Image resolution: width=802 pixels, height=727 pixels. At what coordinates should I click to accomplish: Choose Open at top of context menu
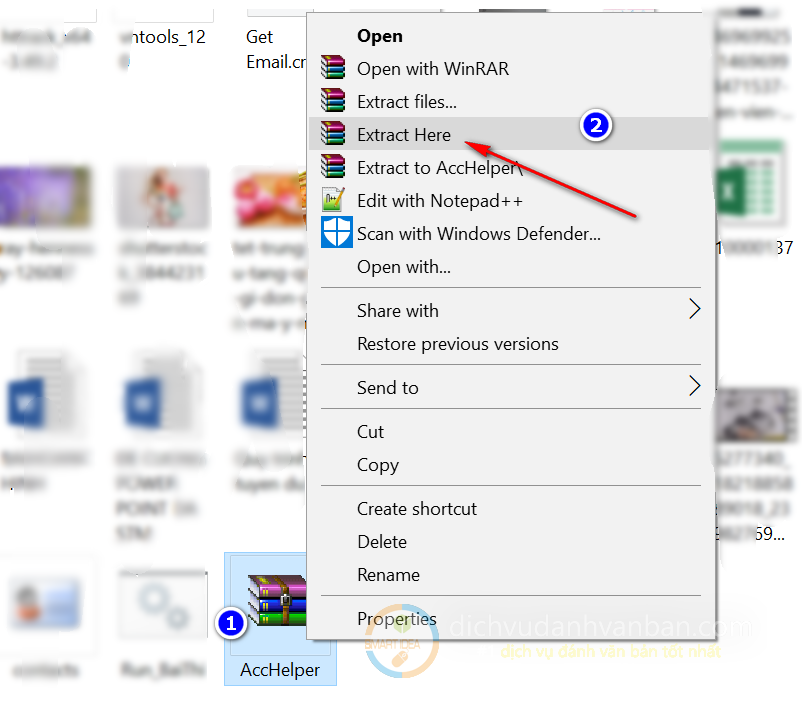pyautogui.click(x=380, y=36)
